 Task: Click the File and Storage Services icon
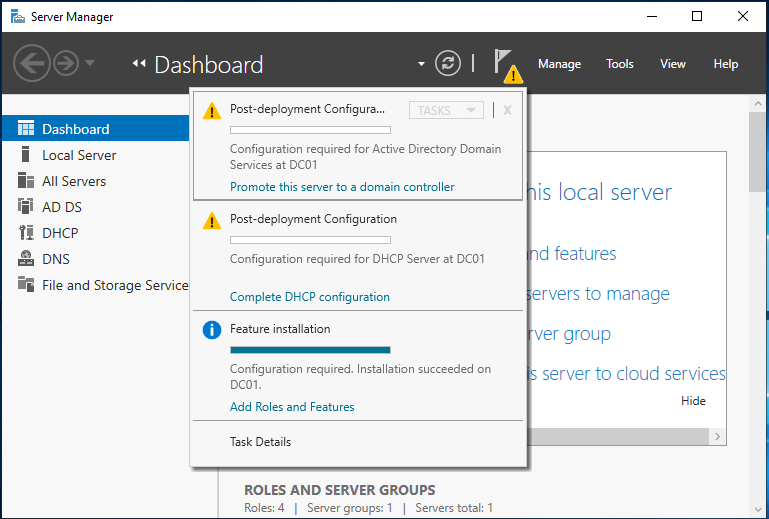[x=26, y=284]
